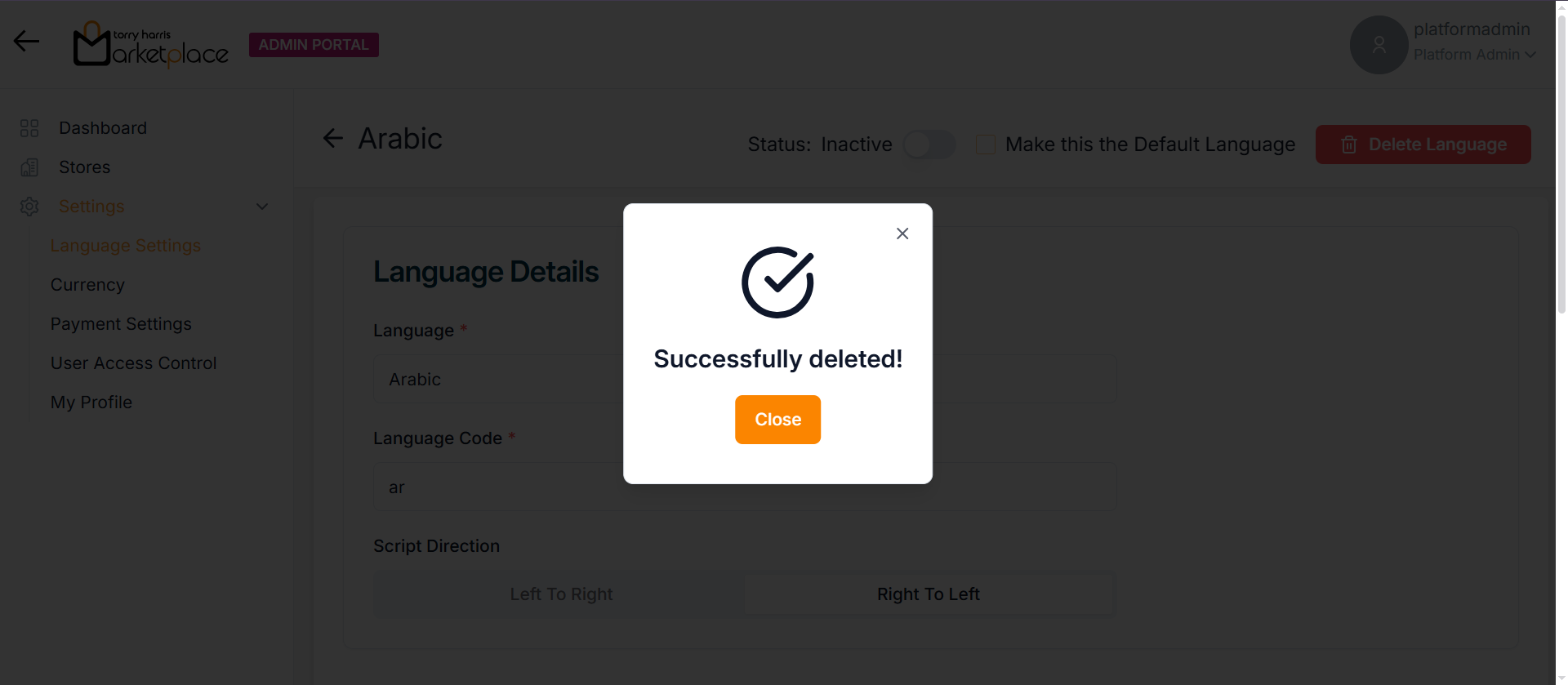Collapse the Settings menu chevron

click(262, 207)
